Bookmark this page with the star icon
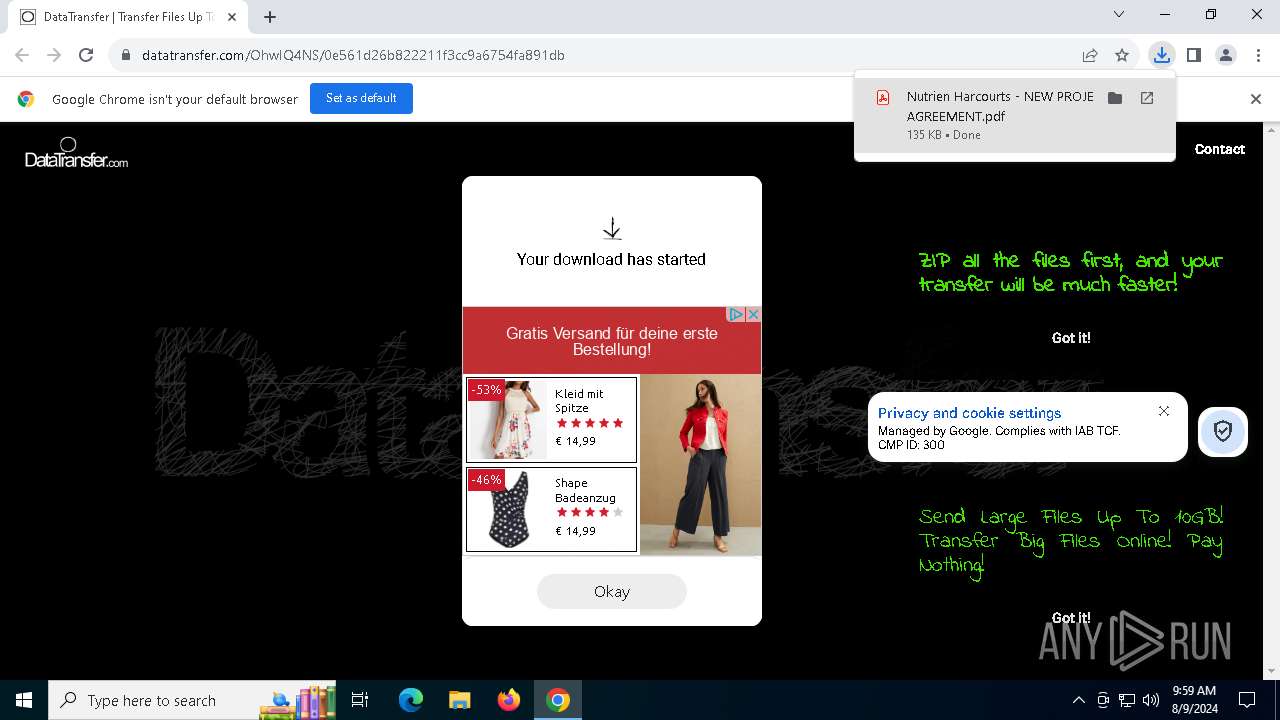1280x720 pixels. [x=1122, y=55]
